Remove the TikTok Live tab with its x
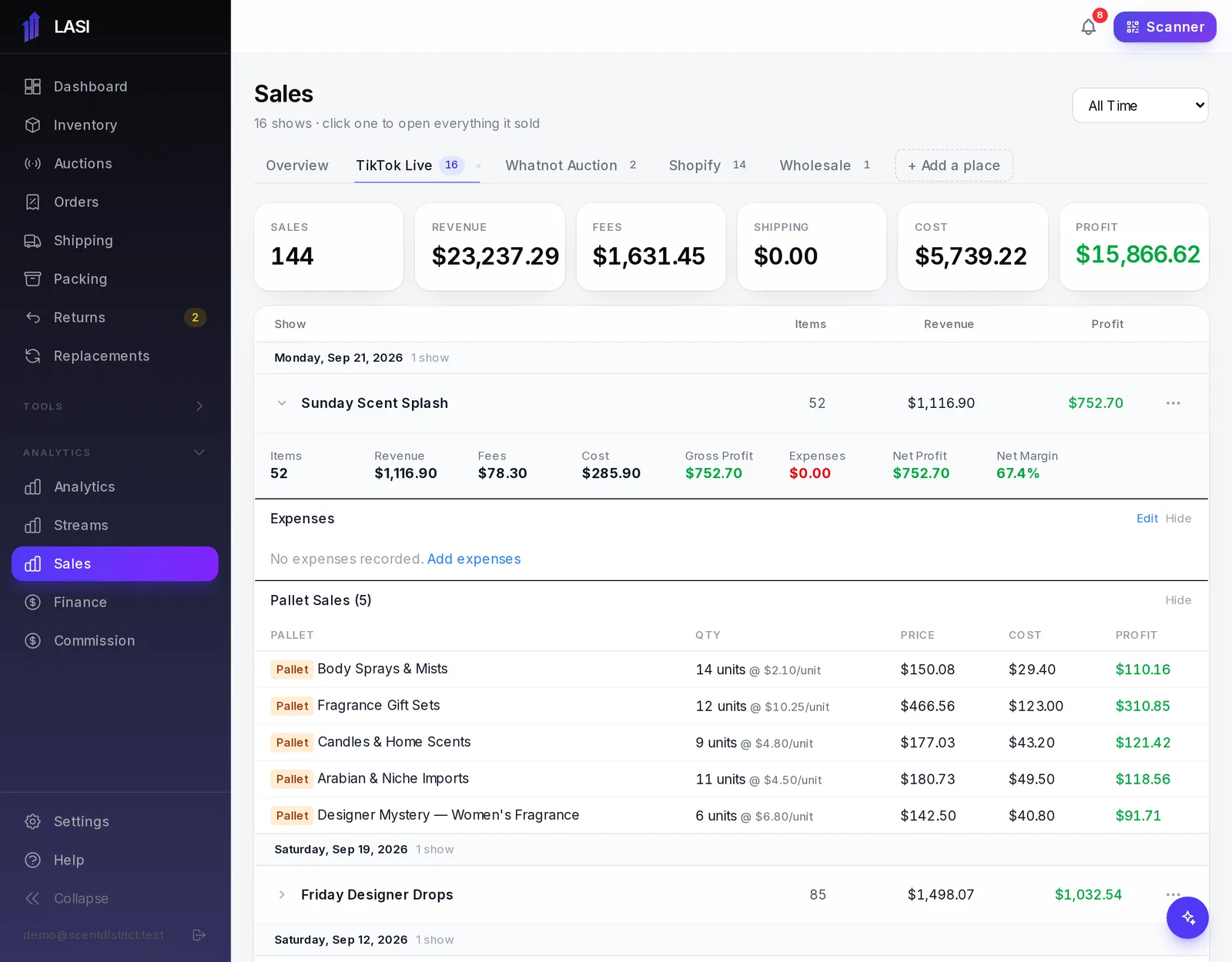 tap(478, 165)
